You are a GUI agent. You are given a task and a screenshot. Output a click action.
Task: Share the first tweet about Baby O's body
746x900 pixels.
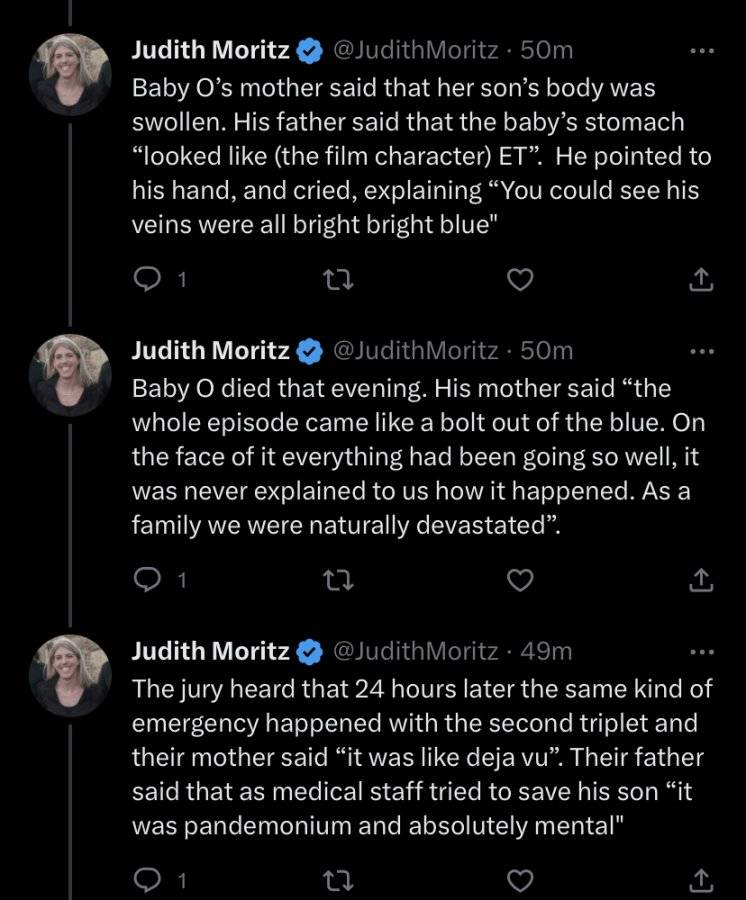pyautogui.click(x=701, y=280)
